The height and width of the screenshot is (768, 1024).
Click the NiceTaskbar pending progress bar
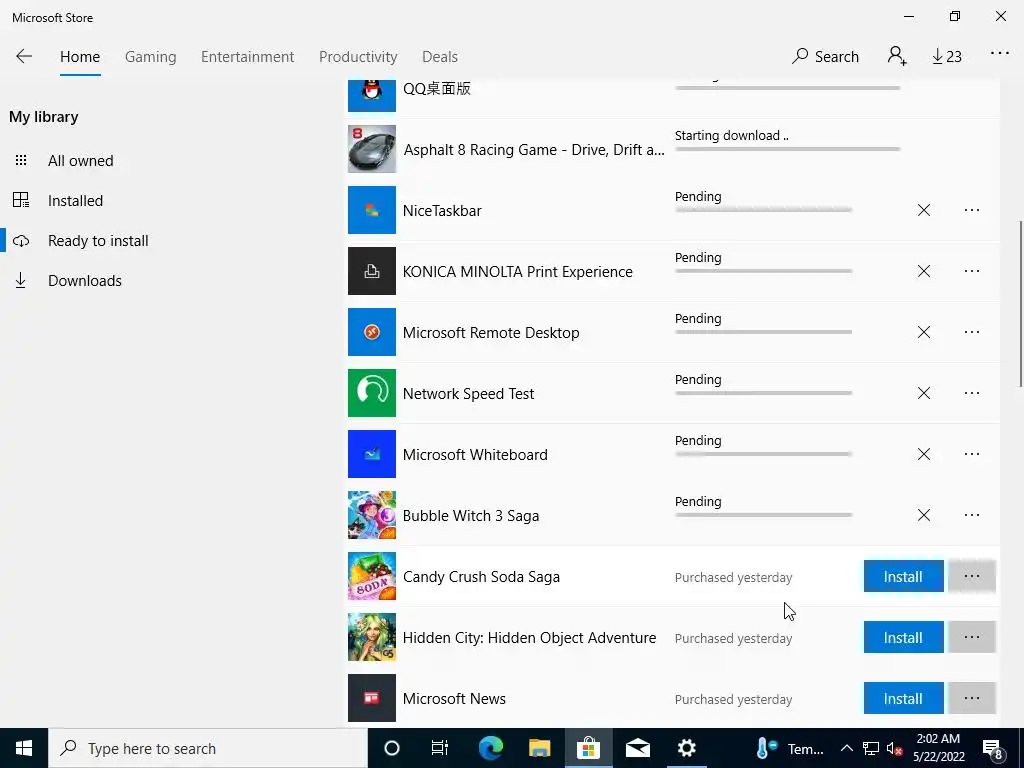(763, 210)
